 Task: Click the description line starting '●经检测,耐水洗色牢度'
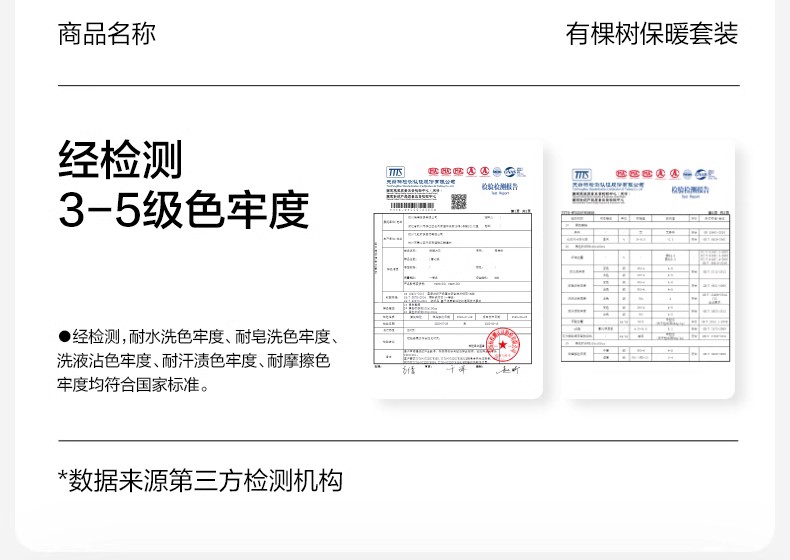click(198, 336)
